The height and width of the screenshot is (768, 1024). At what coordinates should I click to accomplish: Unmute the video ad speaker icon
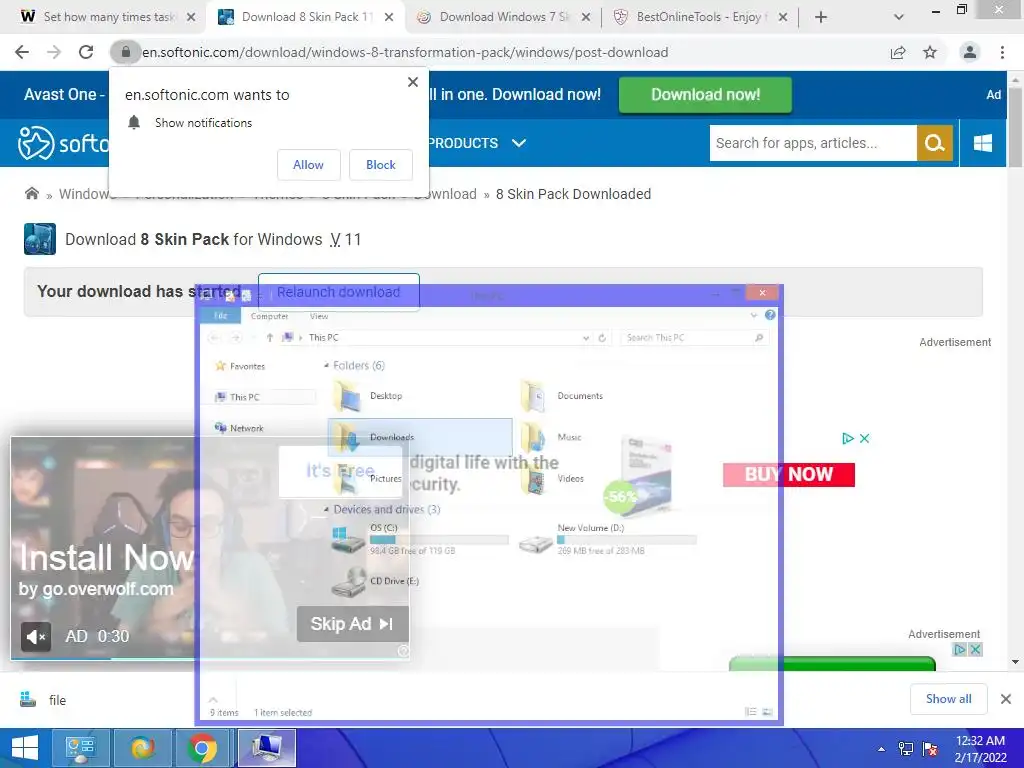(x=36, y=636)
